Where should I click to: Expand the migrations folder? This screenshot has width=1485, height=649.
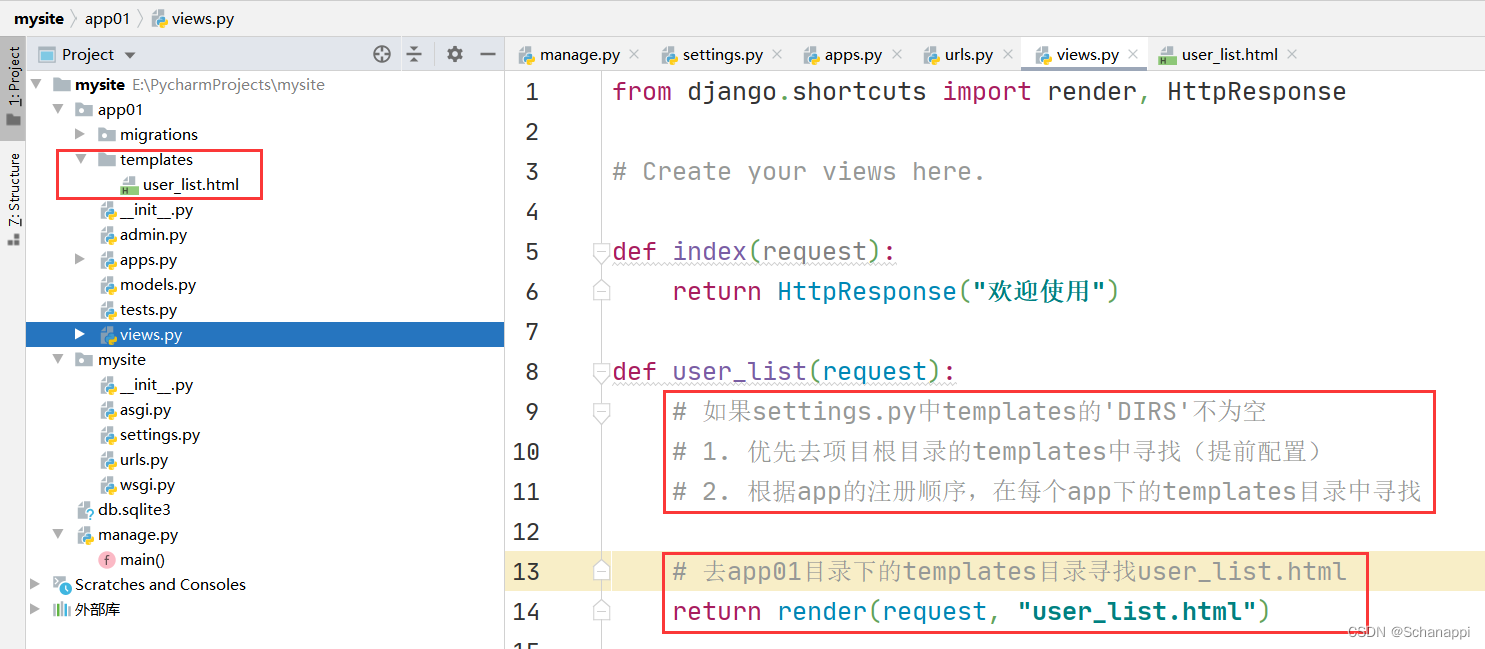coord(81,134)
